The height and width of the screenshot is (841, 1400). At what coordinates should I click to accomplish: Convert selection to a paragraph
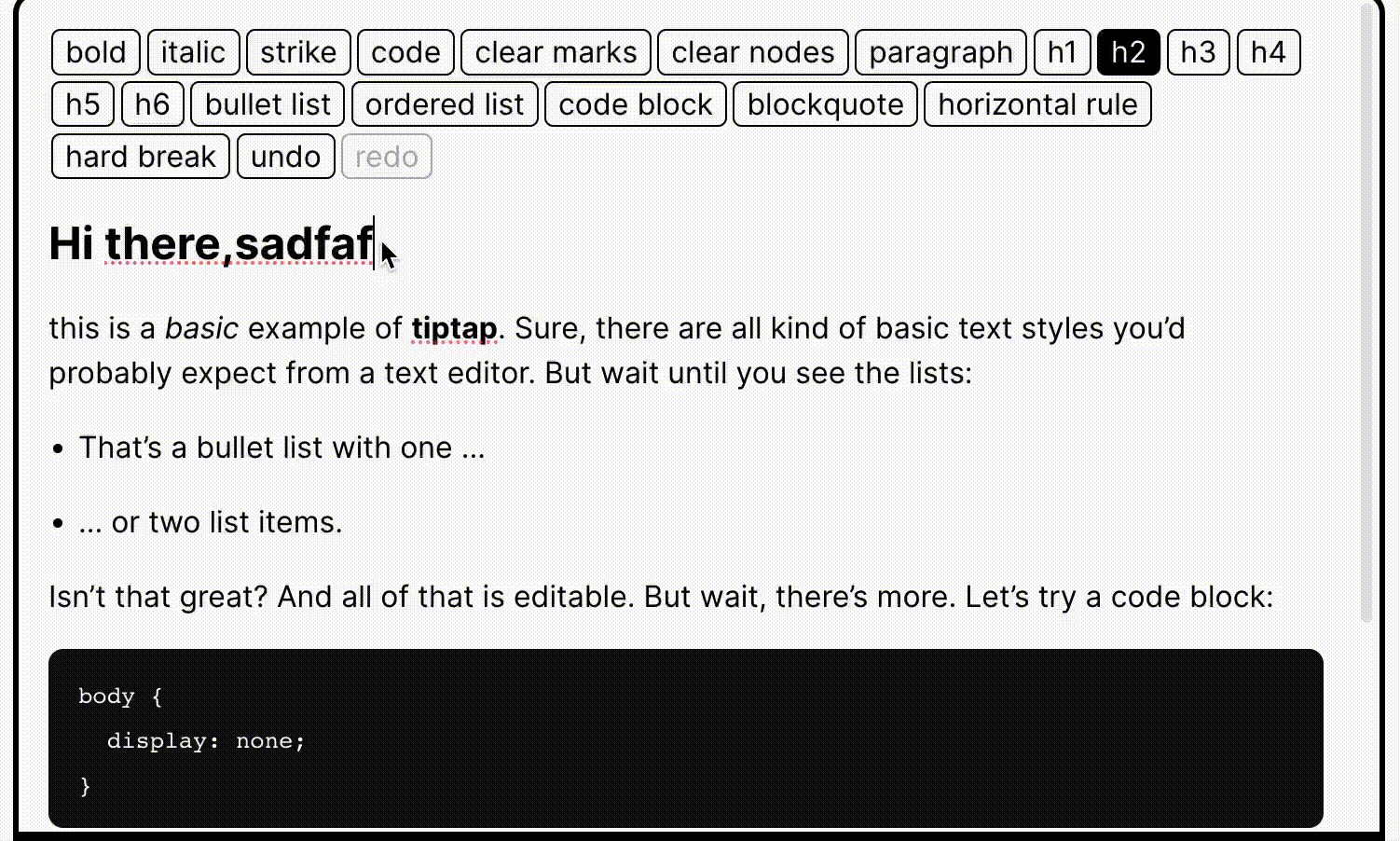click(940, 52)
